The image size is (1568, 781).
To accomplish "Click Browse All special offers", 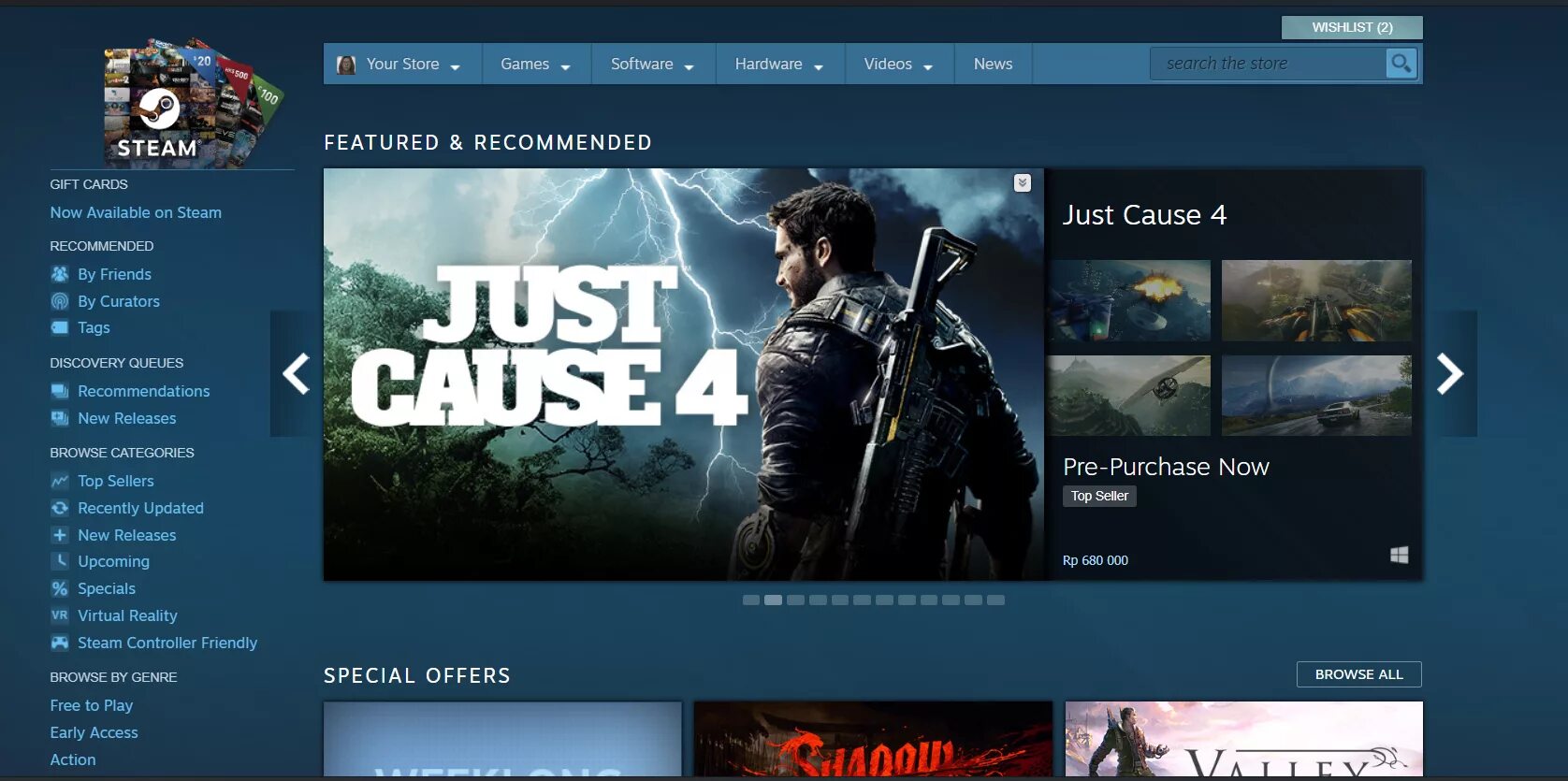I will click(x=1358, y=674).
